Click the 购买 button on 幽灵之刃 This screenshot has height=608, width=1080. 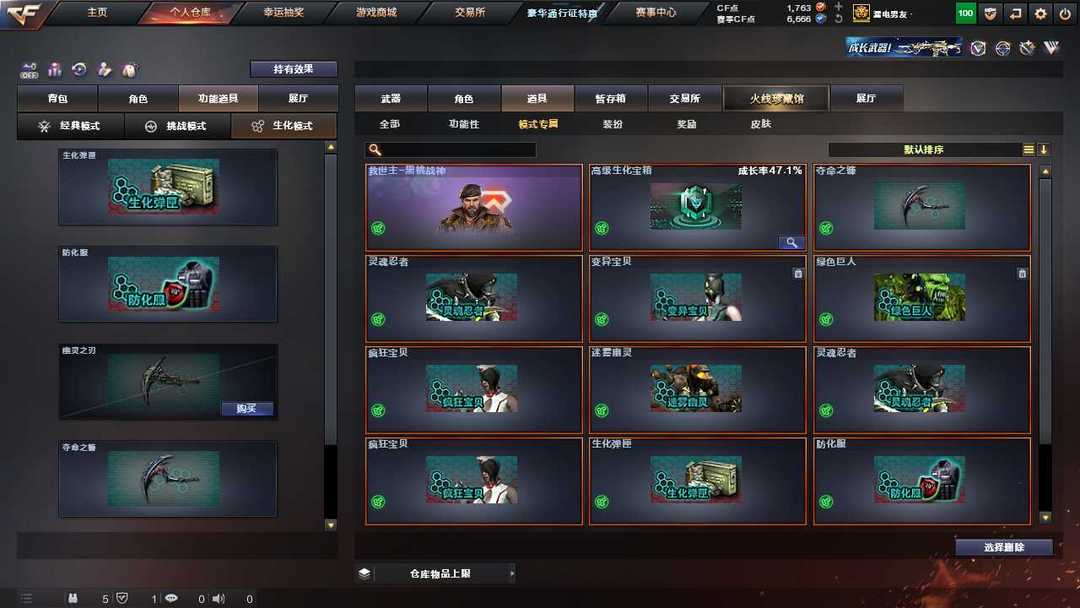pyautogui.click(x=247, y=409)
